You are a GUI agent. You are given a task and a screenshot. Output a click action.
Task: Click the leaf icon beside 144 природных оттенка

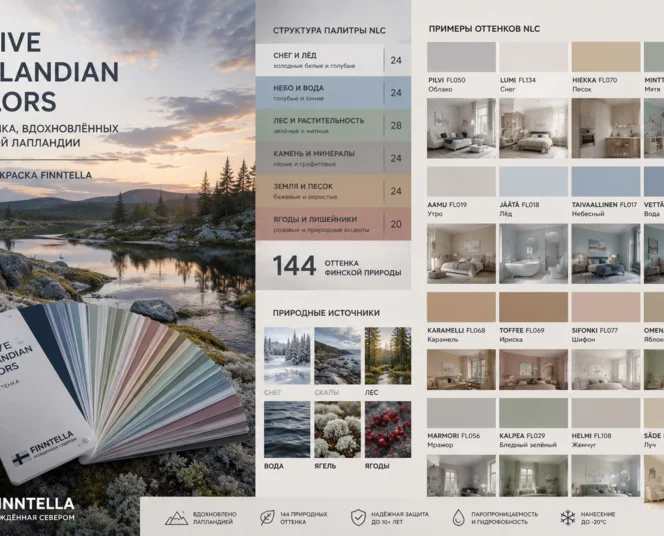coord(267,518)
